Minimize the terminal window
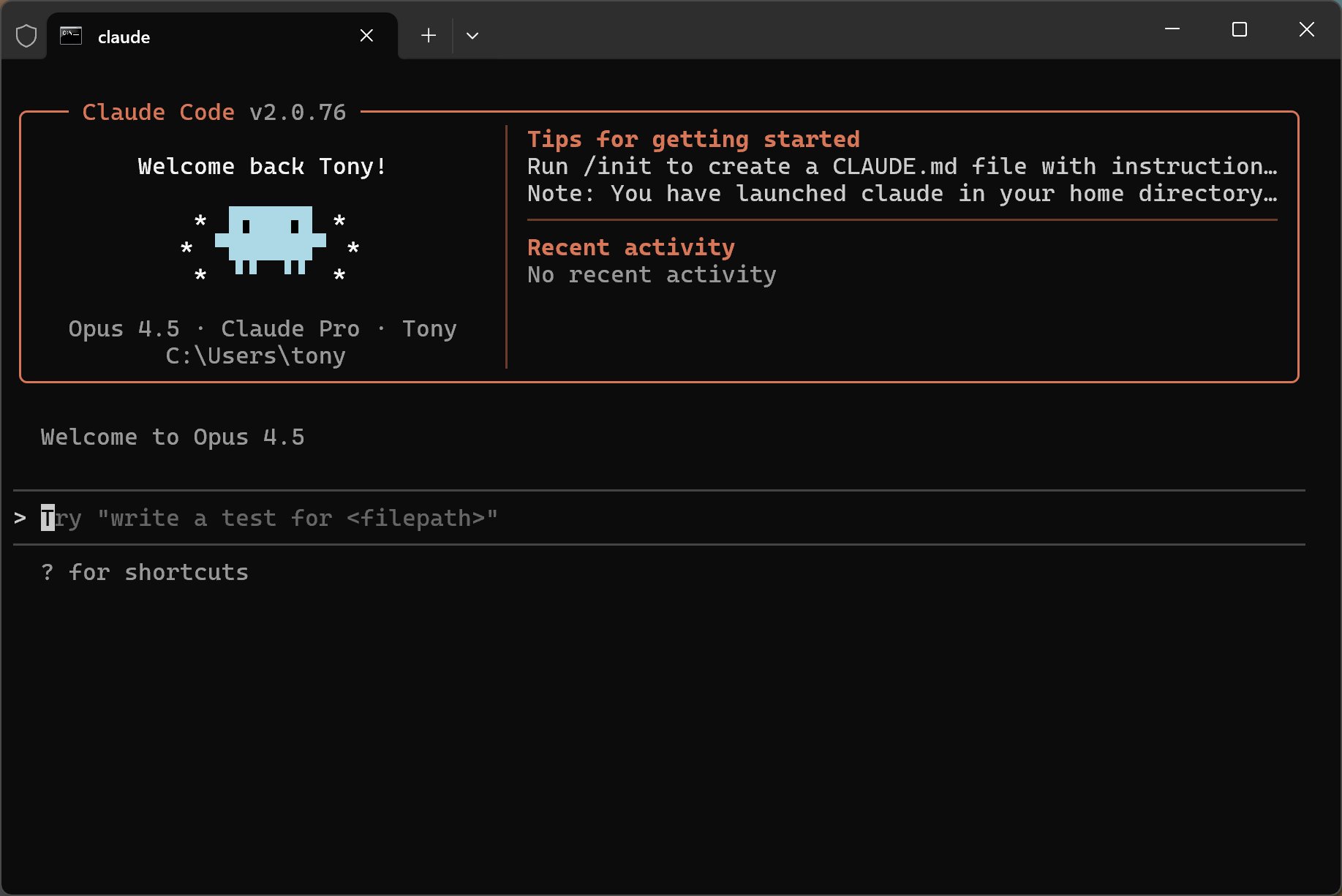1342x896 pixels. click(1172, 29)
